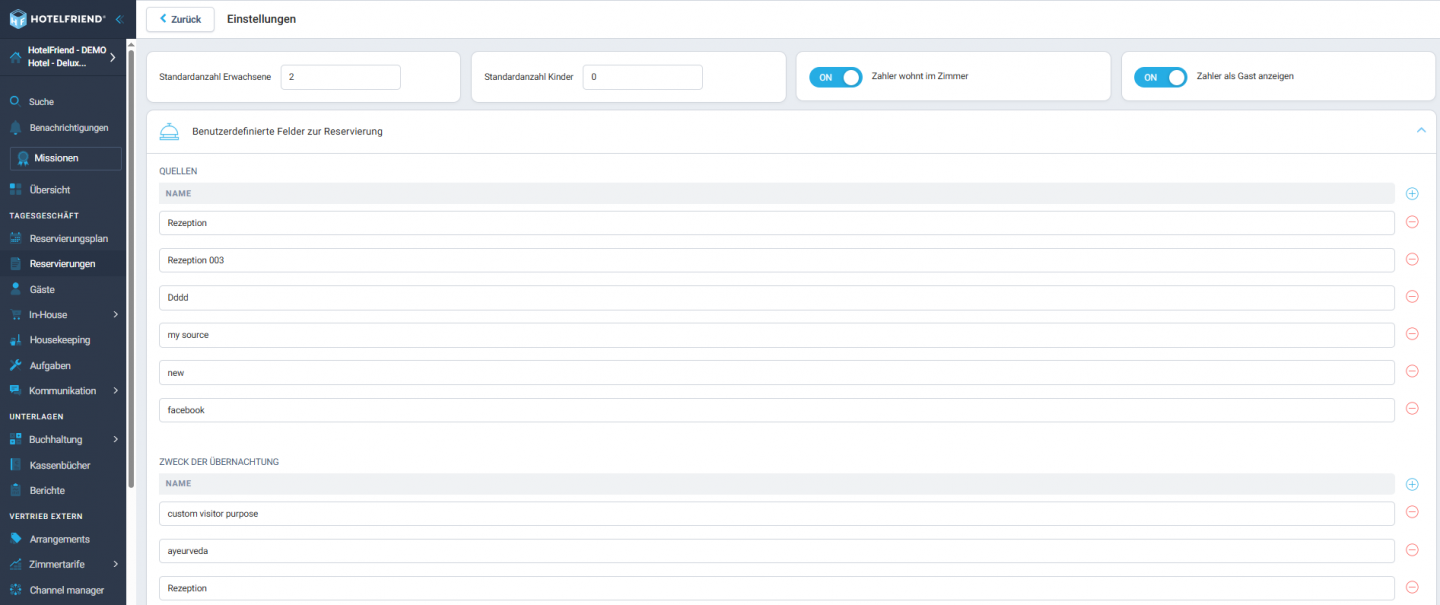Collapse Benutzerdefinierte Felder zur Reservierung section
The image size is (1440, 605).
1421,131
